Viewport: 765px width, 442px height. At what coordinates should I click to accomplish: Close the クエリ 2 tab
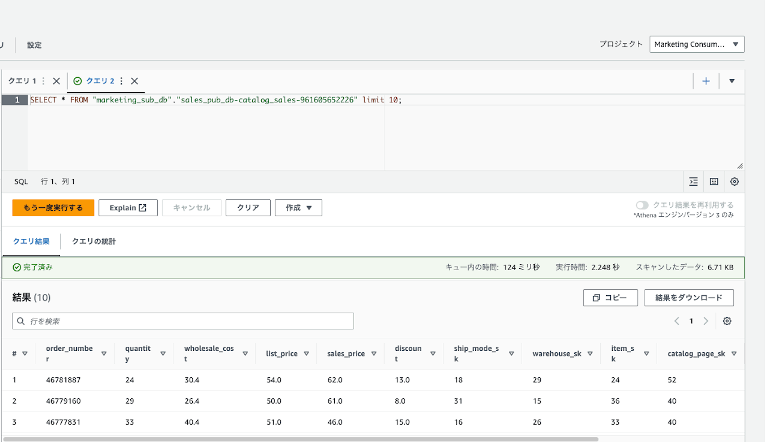click(135, 81)
